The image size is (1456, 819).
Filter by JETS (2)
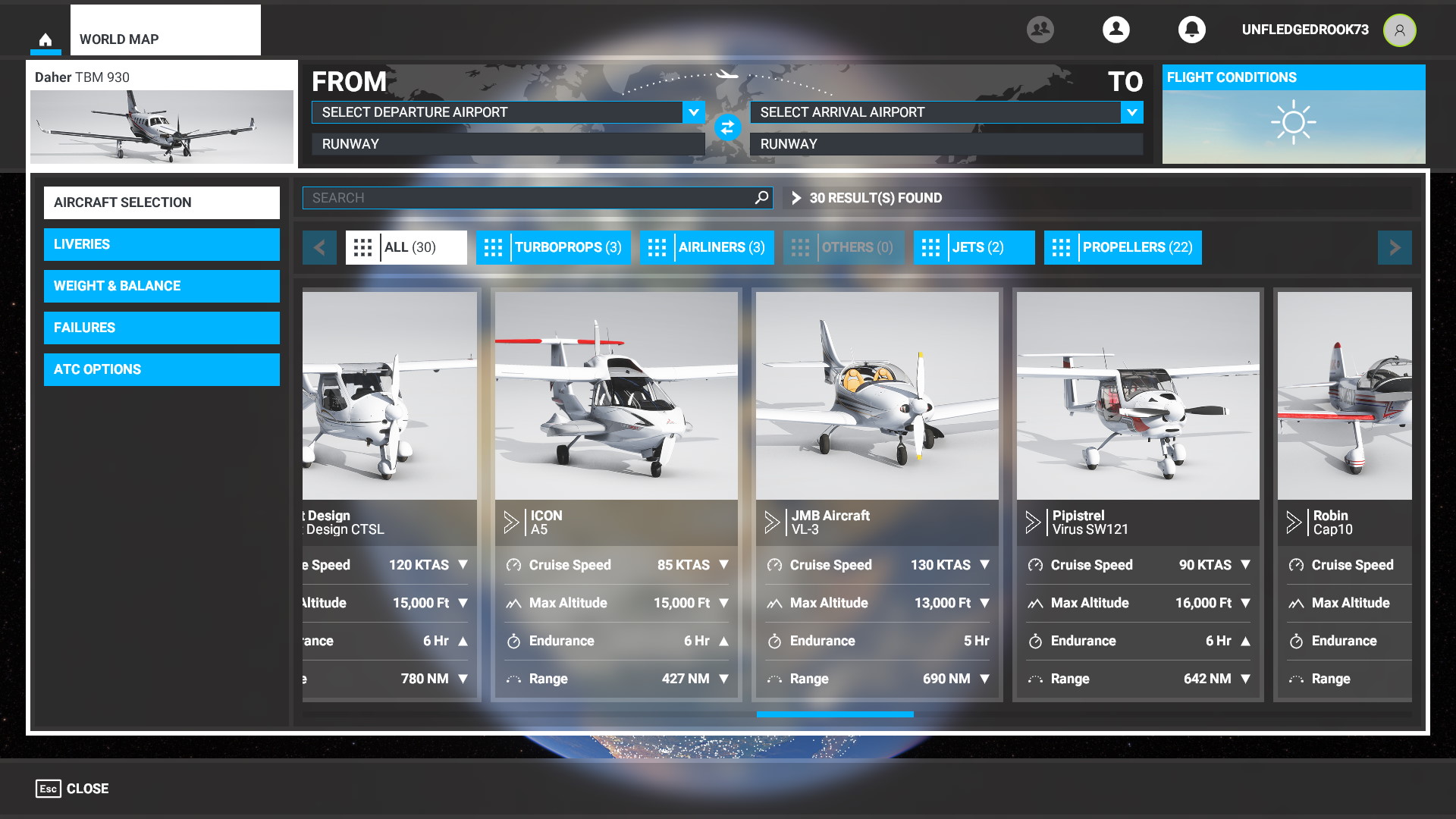[x=974, y=247]
